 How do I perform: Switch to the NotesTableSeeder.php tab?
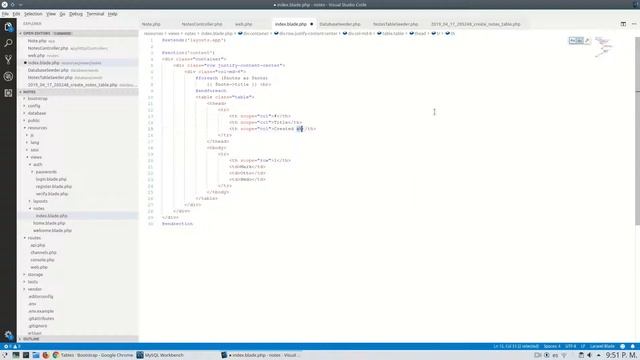(396, 24)
